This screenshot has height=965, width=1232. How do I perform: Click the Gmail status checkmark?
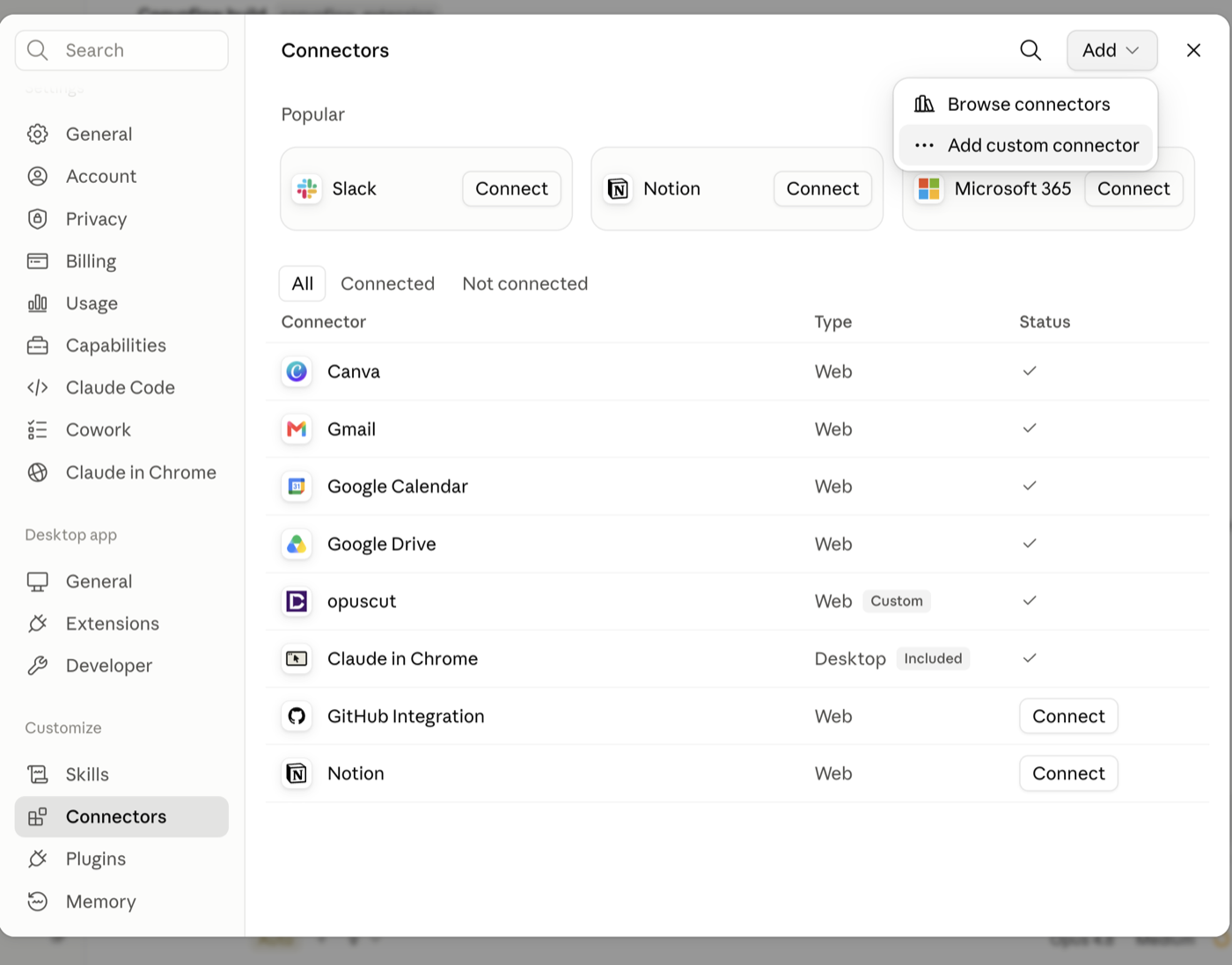pyautogui.click(x=1030, y=428)
